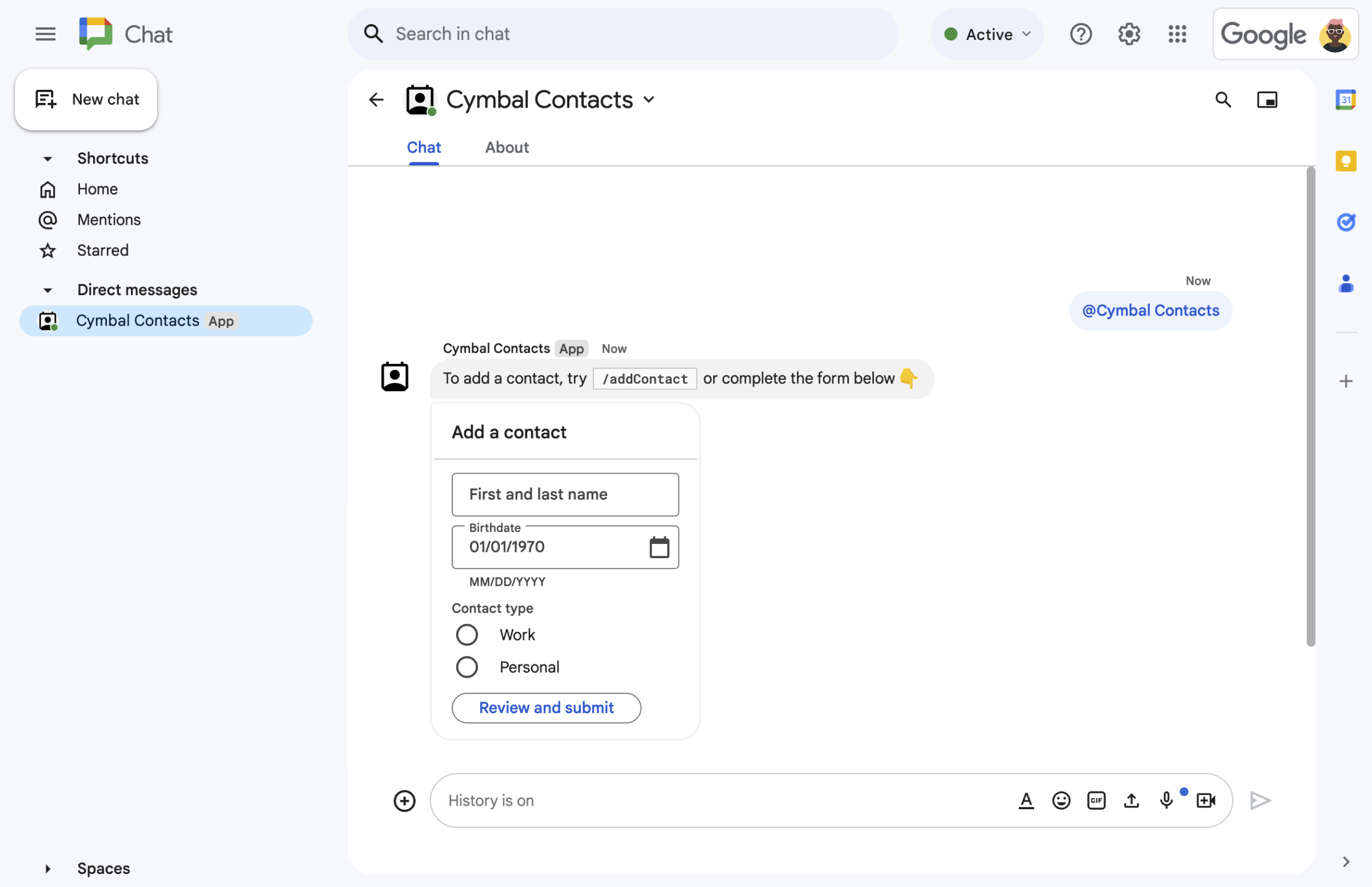Click the Google apps grid icon
Viewport: 1372px width, 887px height.
pos(1176,32)
